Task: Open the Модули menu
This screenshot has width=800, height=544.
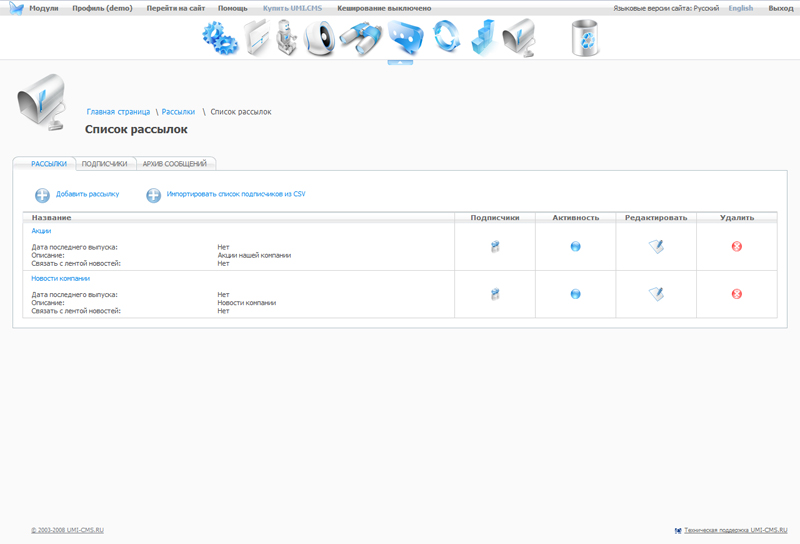Action: pyautogui.click(x=44, y=8)
